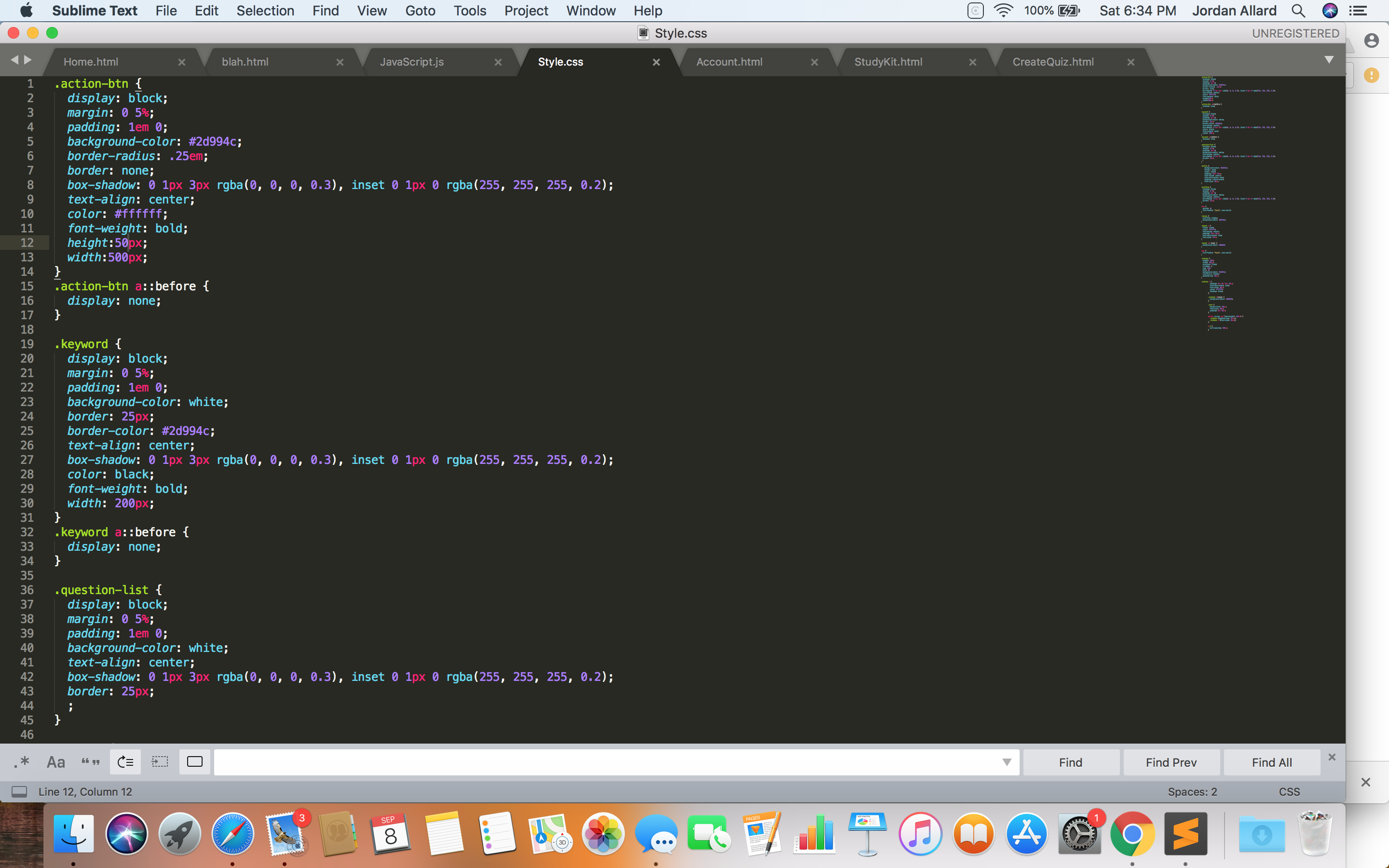
Task: Expand find history dropdown
Action: [x=1006, y=762]
